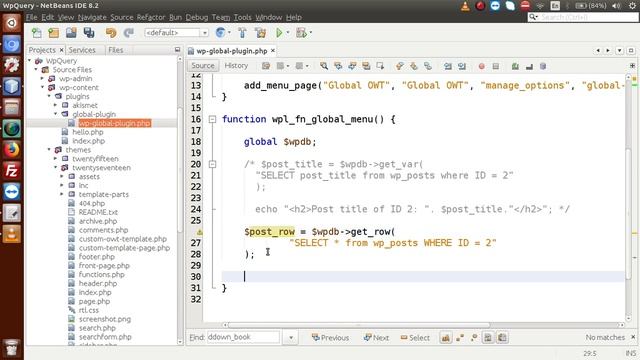The image size is (640, 360).
Task: Toggle Highlight Results in the Find bar
Action: pos(488,338)
